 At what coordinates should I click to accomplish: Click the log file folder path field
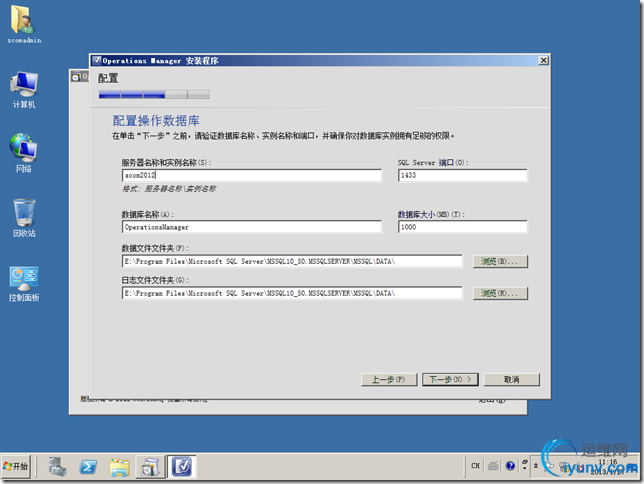click(292, 293)
